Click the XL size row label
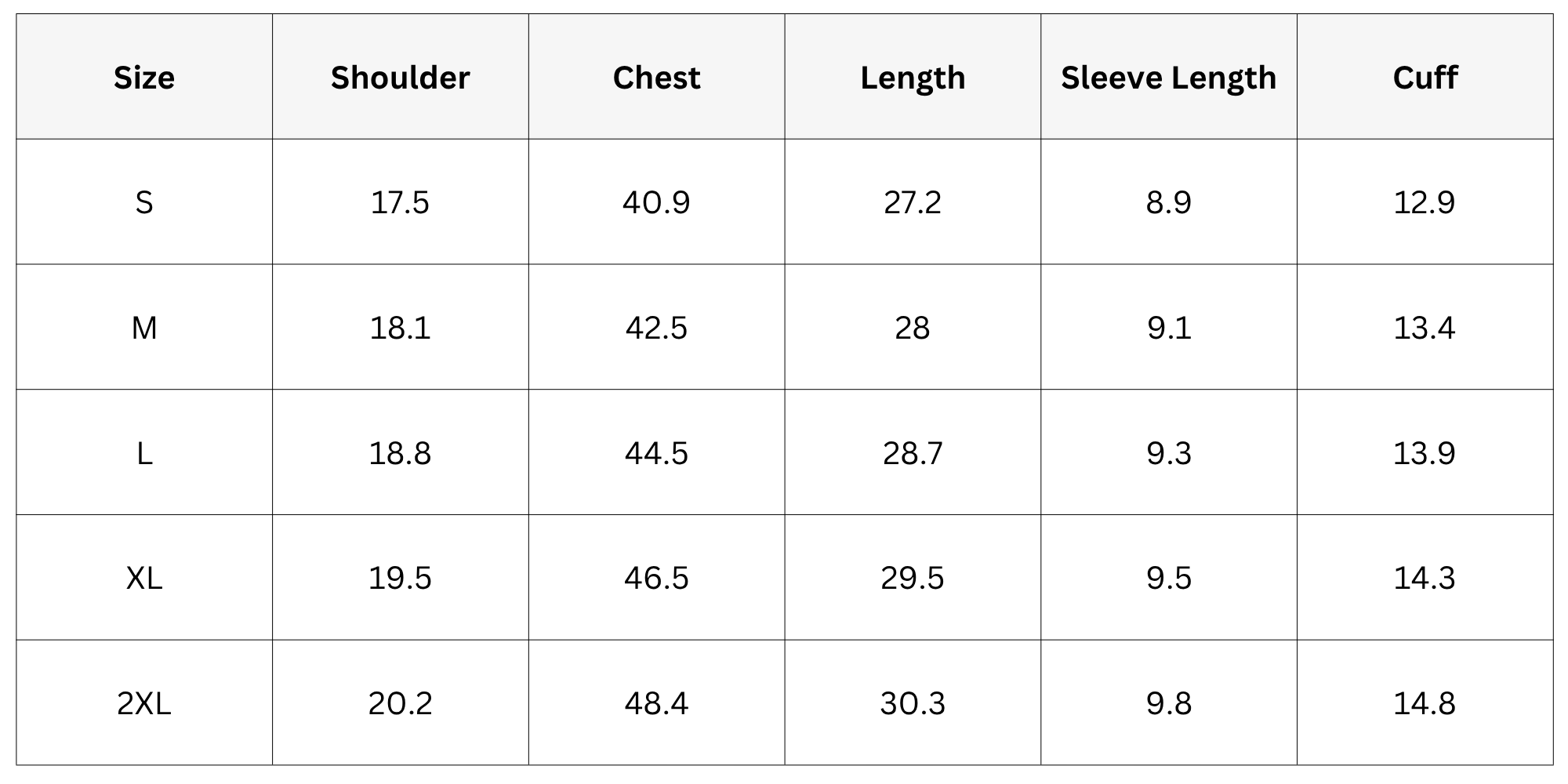 144,578
